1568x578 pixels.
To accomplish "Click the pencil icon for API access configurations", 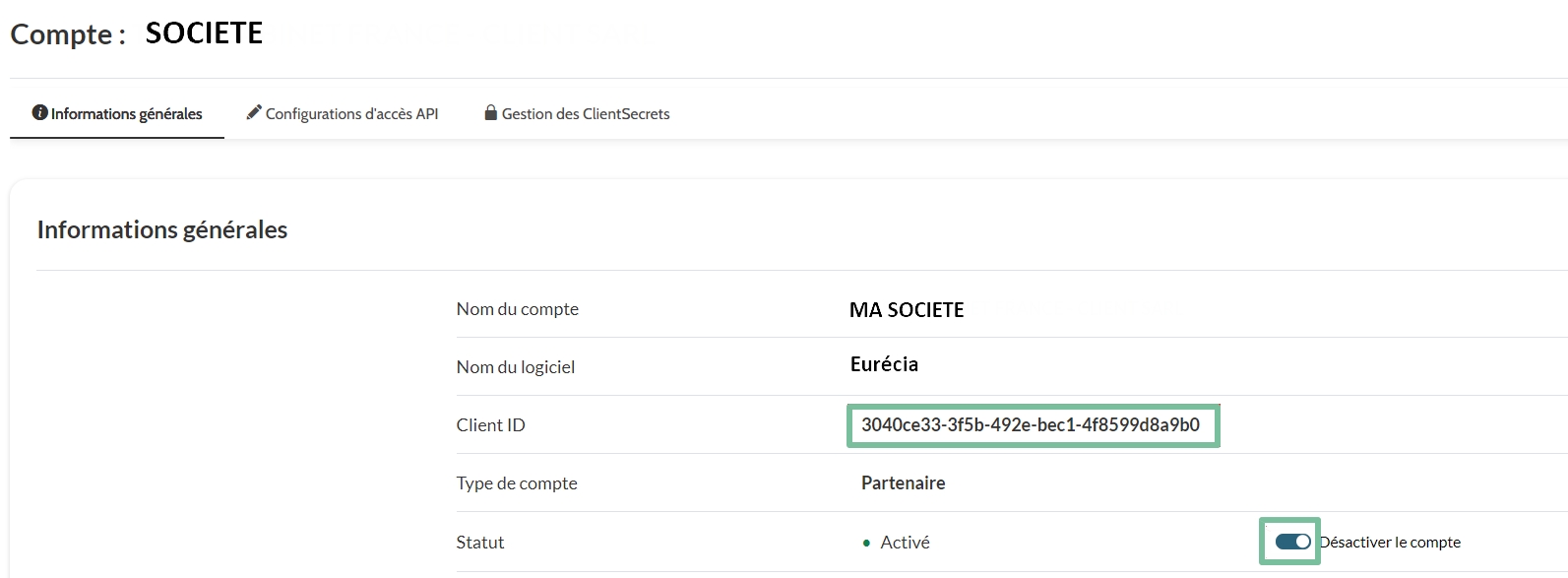I will click(254, 112).
